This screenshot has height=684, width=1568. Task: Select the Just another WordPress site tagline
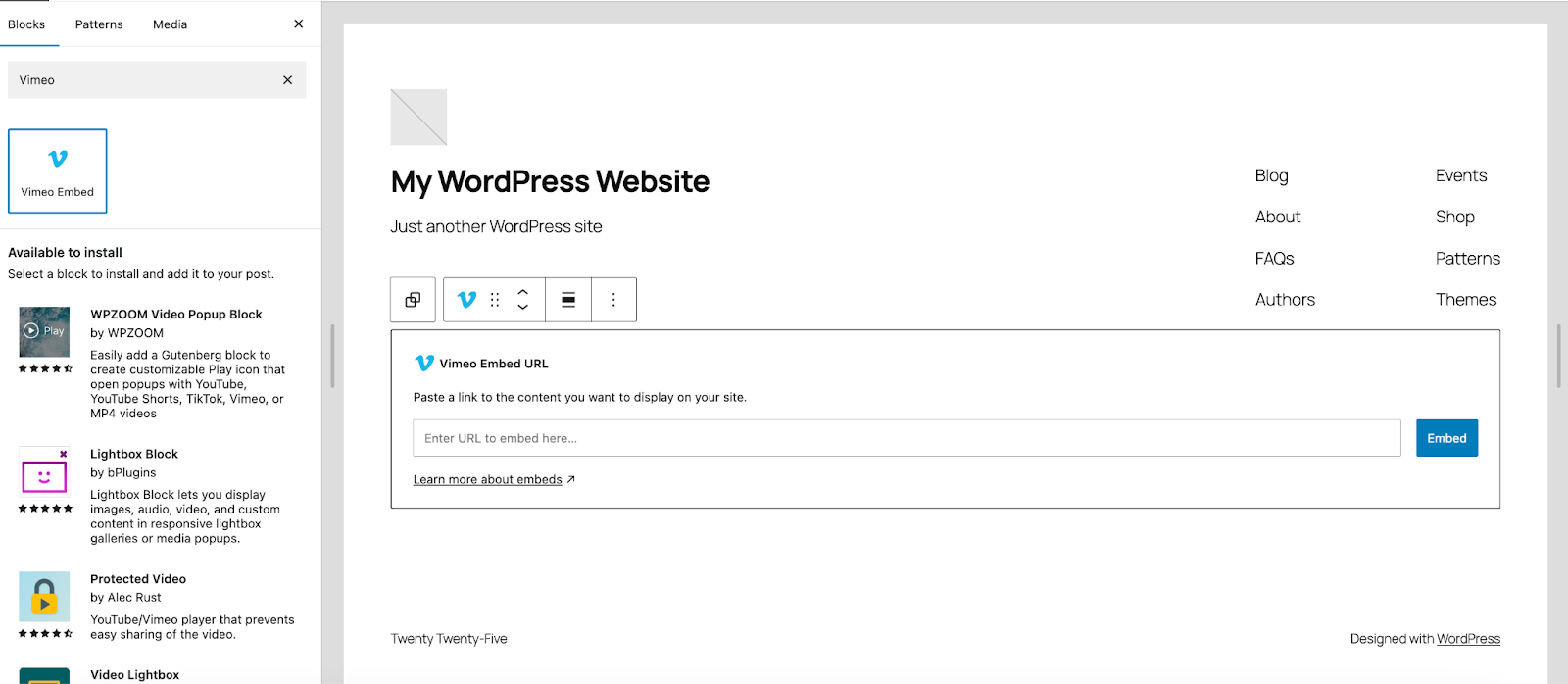[x=496, y=226]
